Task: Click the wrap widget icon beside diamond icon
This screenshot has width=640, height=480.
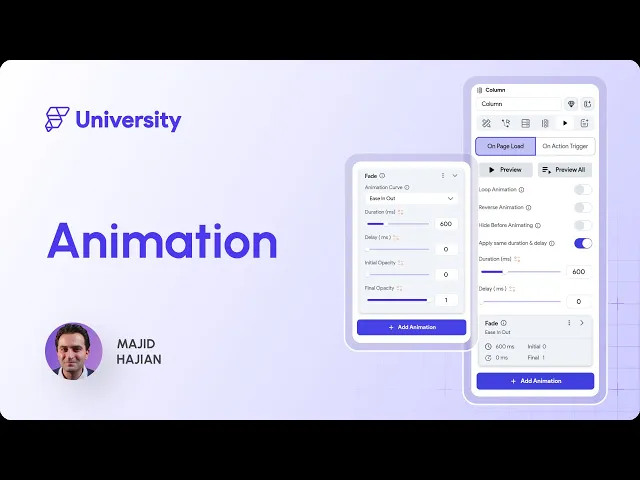Action: [587, 104]
